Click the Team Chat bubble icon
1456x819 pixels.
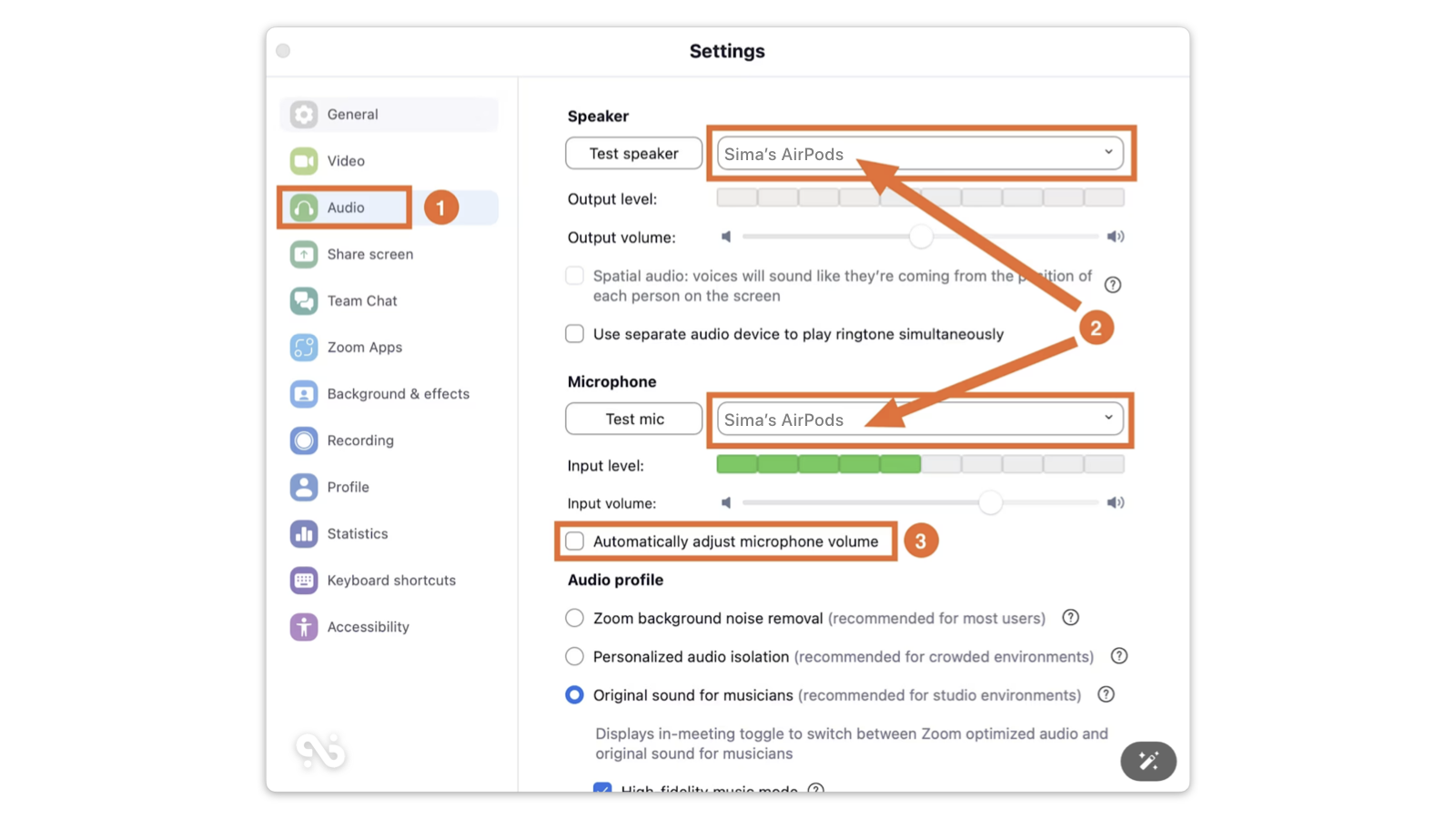[x=304, y=300]
